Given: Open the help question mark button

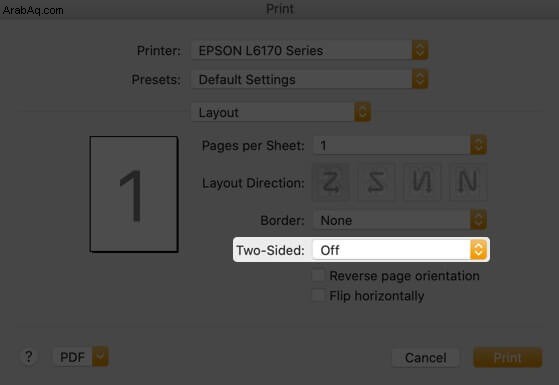Looking at the screenshot, I should [x=29, y=356].
